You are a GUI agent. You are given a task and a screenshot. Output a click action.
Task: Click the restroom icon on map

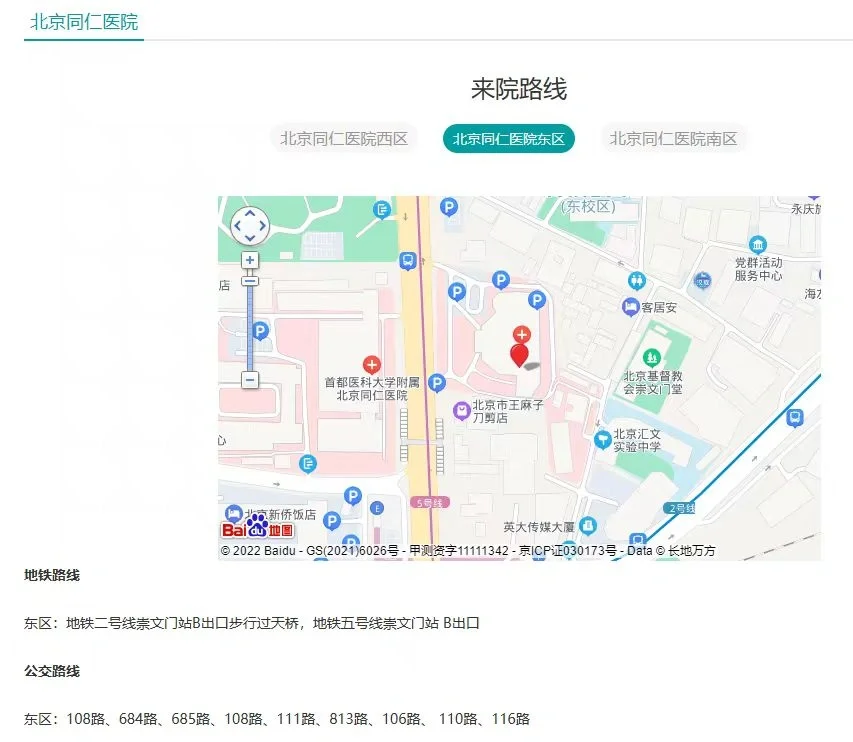coord(636,281)
